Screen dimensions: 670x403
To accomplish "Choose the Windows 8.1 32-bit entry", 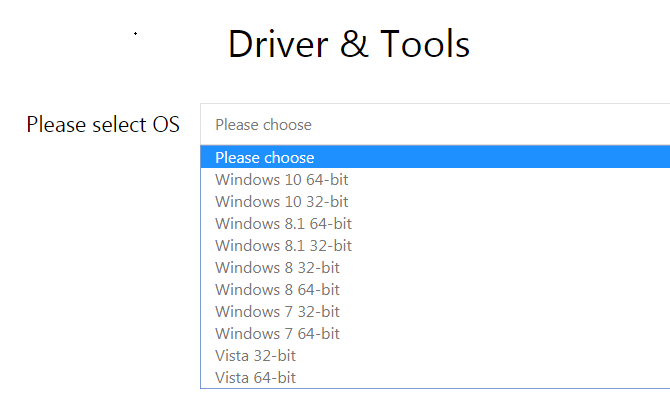I will pyautogui.click(x=283, y=246).
